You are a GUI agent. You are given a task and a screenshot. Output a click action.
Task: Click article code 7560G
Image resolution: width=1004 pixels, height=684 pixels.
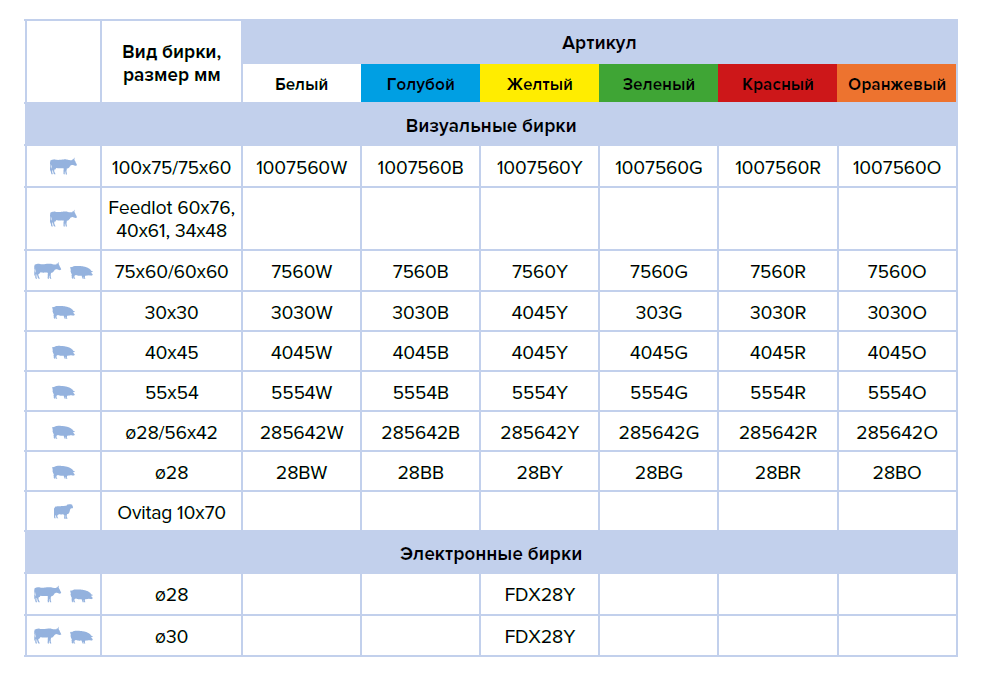point(658,272)
